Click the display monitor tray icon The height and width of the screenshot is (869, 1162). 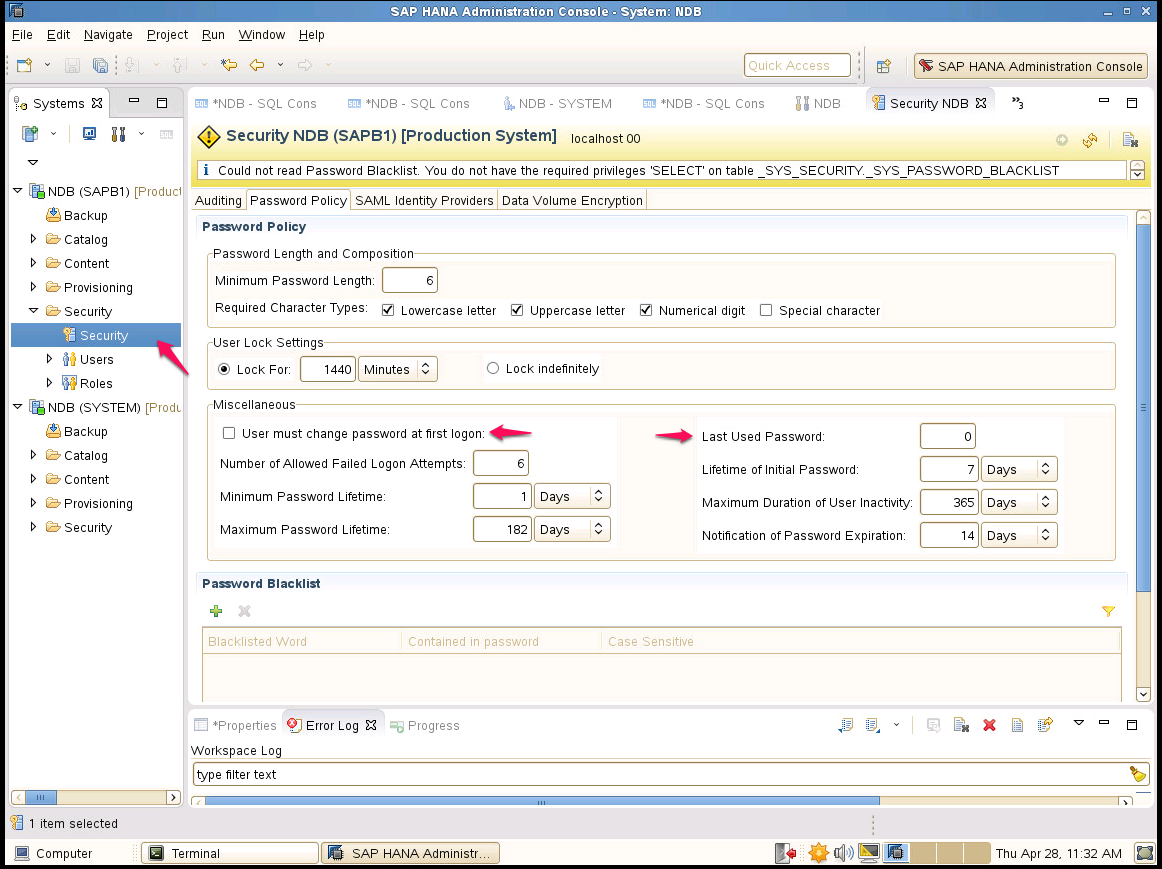869,853
